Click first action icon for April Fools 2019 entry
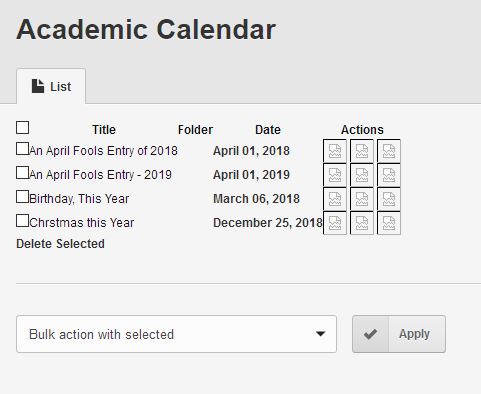This screenshot has width=481, height=394. pos(335,175)
